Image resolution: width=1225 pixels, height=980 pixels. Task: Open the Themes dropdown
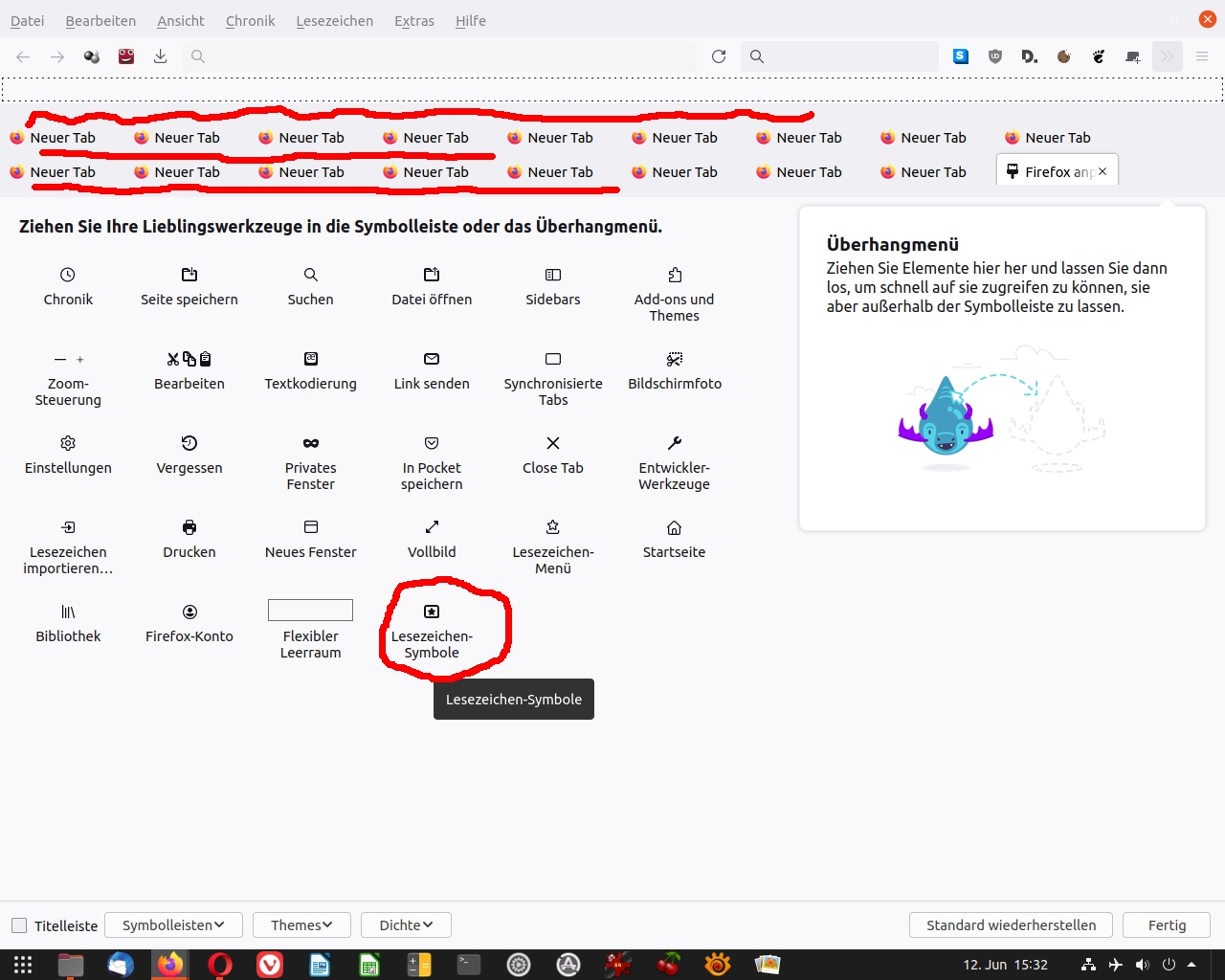tap(301, 925)
